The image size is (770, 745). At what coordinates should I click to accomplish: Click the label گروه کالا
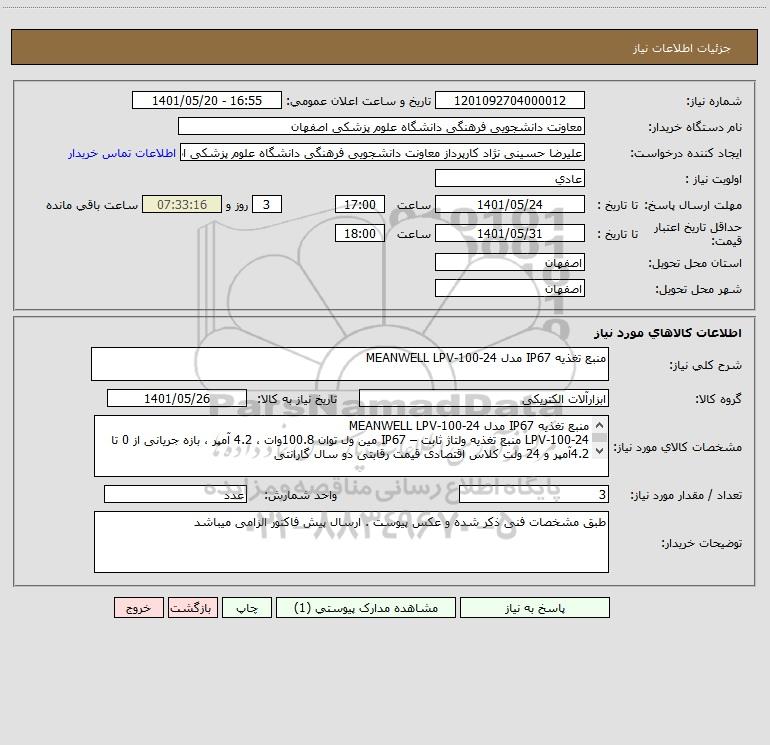click(718, 399)
